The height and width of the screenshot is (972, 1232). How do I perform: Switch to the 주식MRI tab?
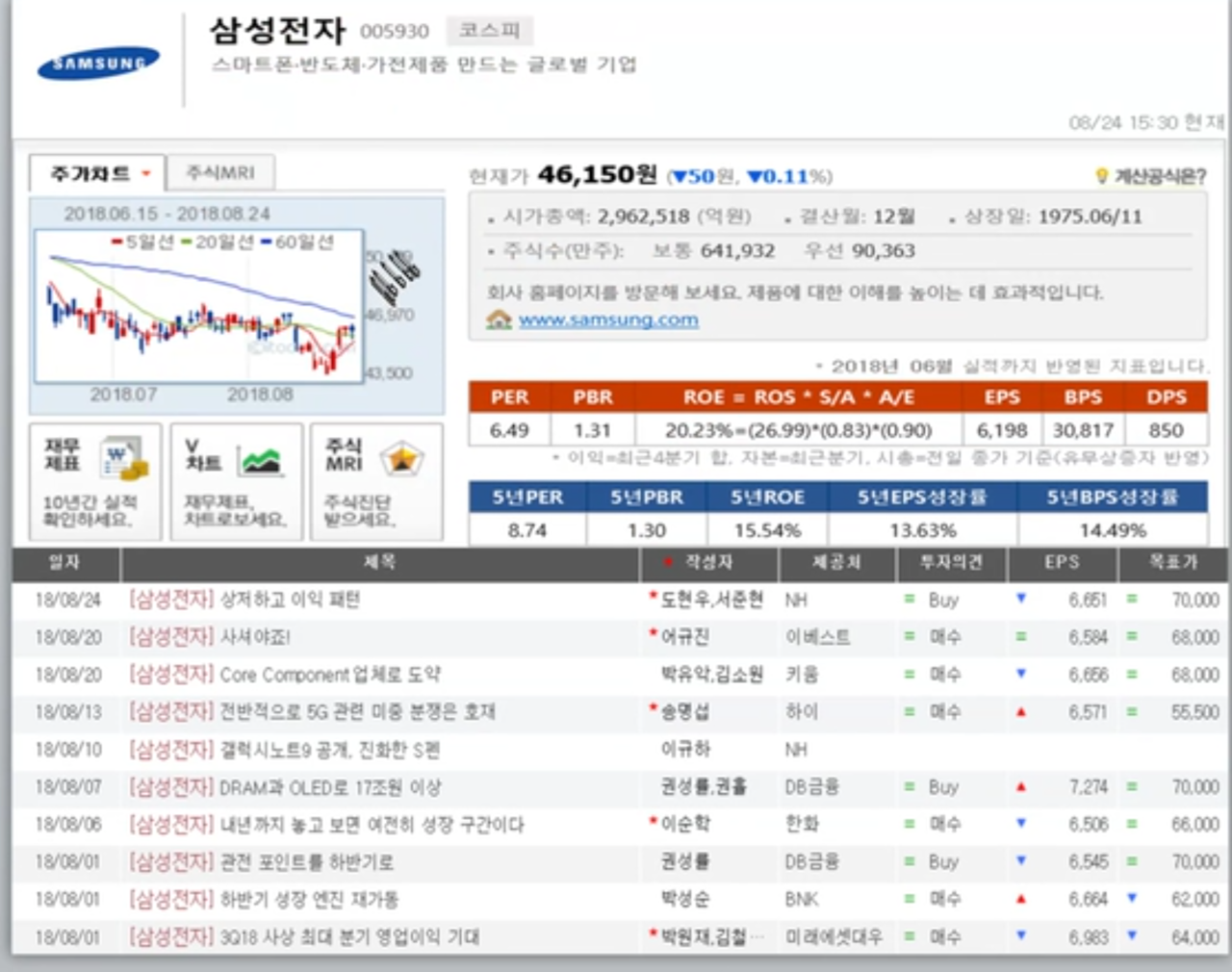(220, 172)
